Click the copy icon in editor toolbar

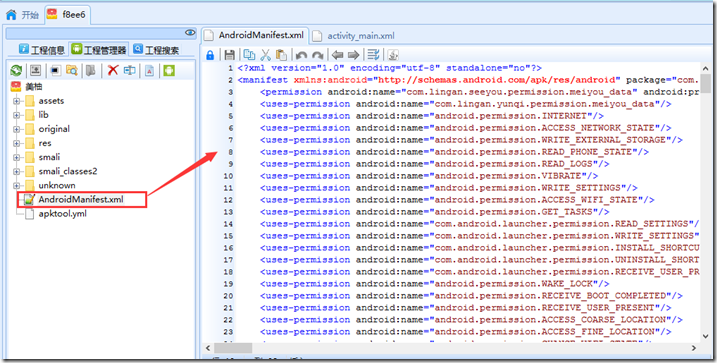(x=249, y=55)
